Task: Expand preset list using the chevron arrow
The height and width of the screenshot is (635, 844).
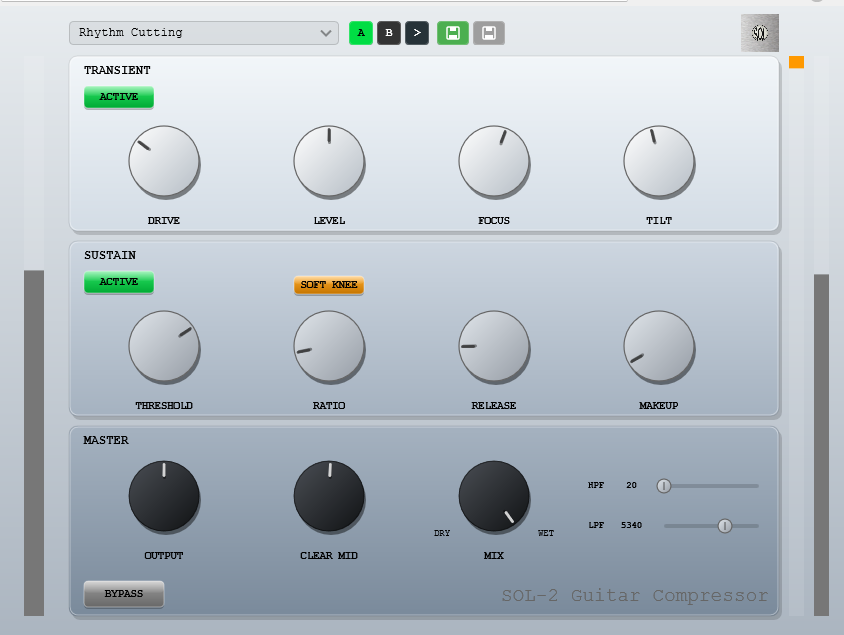Action: click(326, 33)
